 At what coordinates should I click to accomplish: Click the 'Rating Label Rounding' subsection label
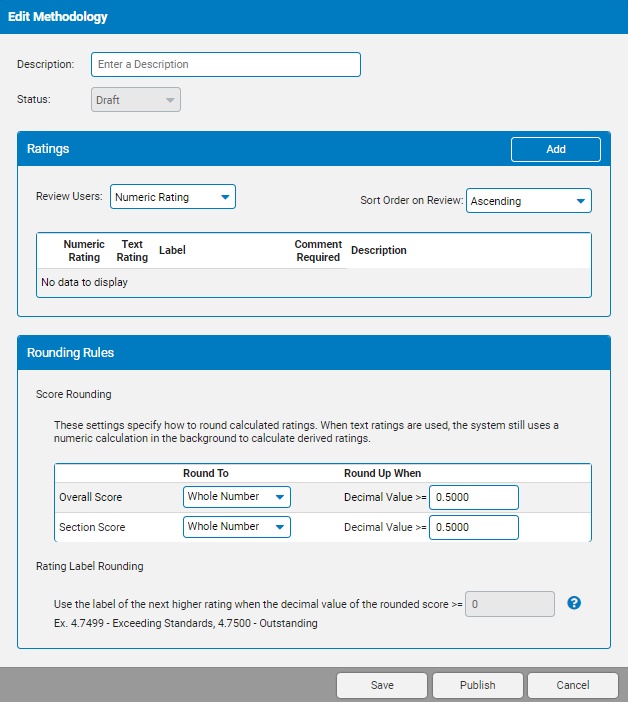[x=90, y=566]
